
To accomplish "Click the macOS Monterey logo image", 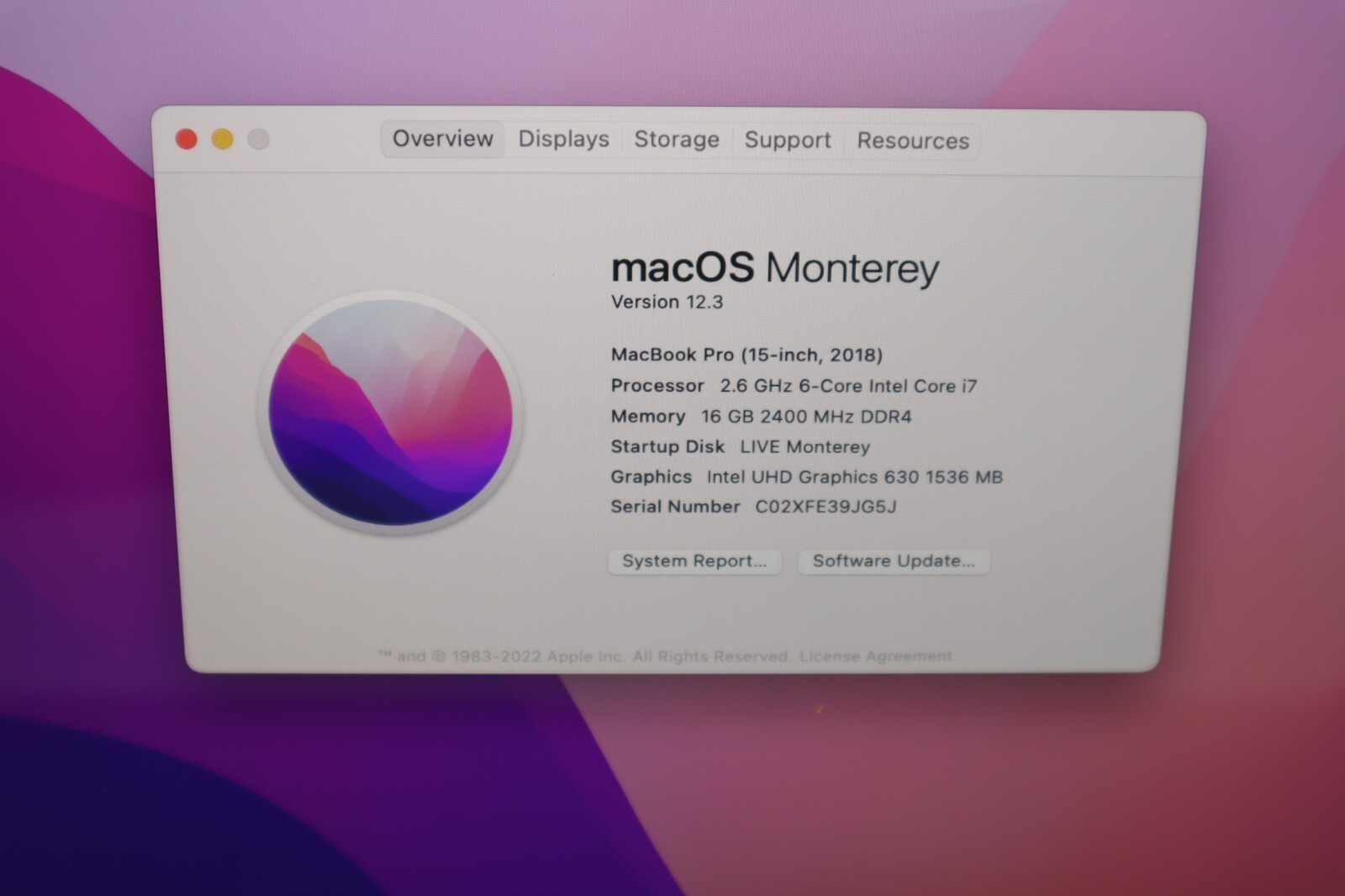I will coord(391,412).
